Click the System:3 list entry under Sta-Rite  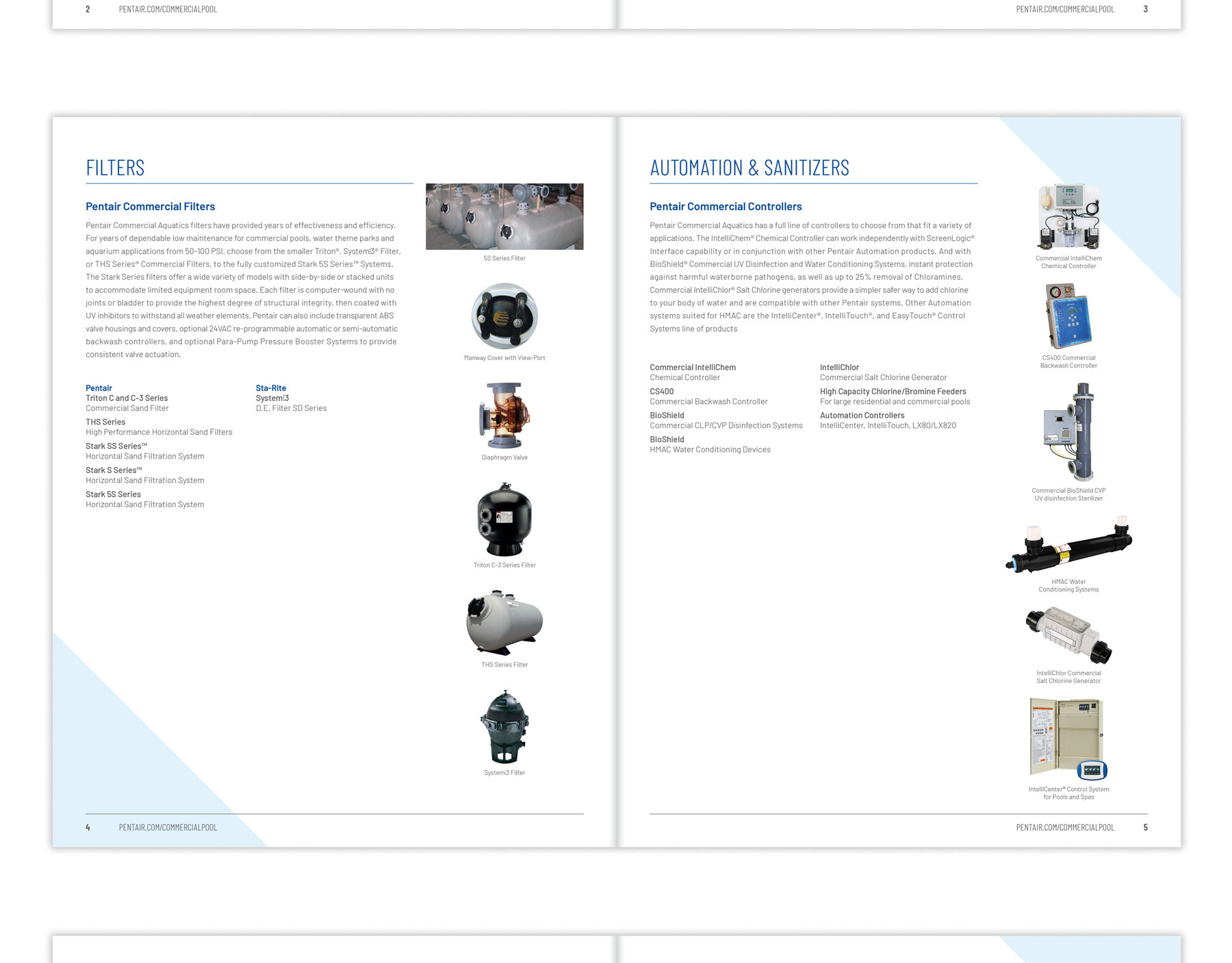(x=272, y=398)
